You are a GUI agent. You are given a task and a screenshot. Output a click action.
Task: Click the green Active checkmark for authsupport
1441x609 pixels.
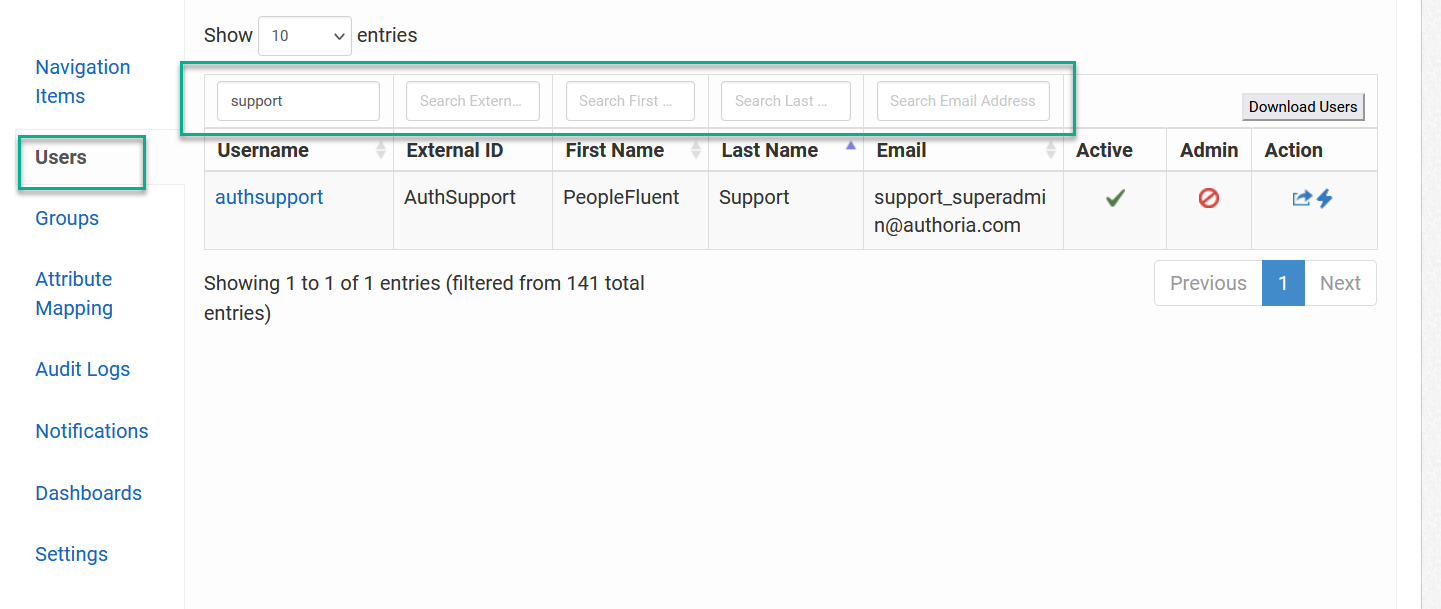pyautogui.click(x=1115, y=198)
